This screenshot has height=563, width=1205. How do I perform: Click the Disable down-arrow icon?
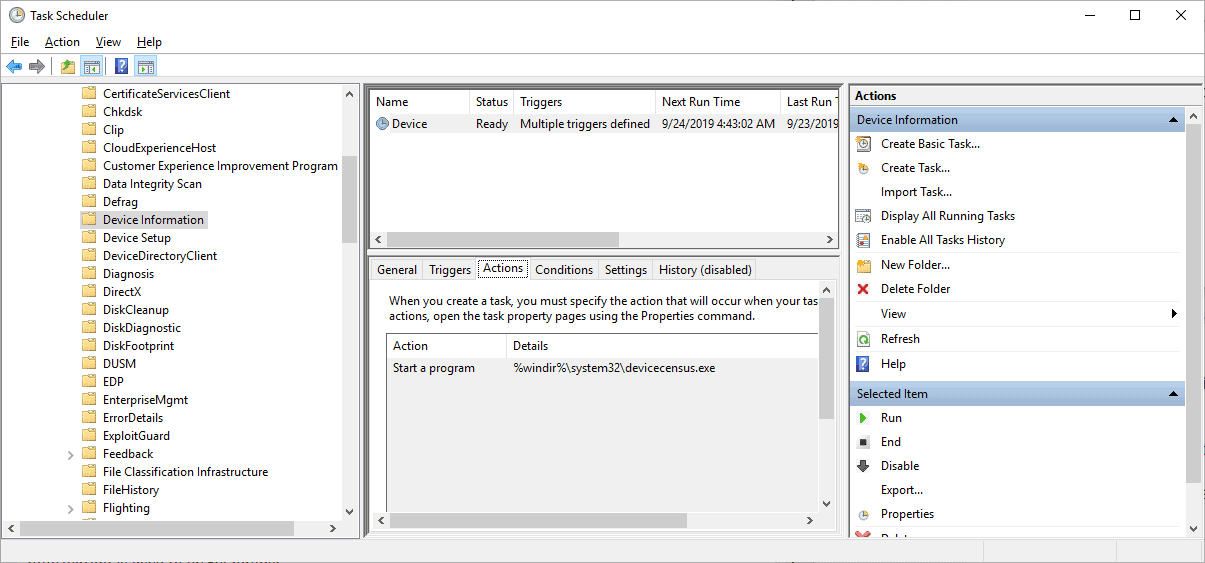(x=863, y=466)
